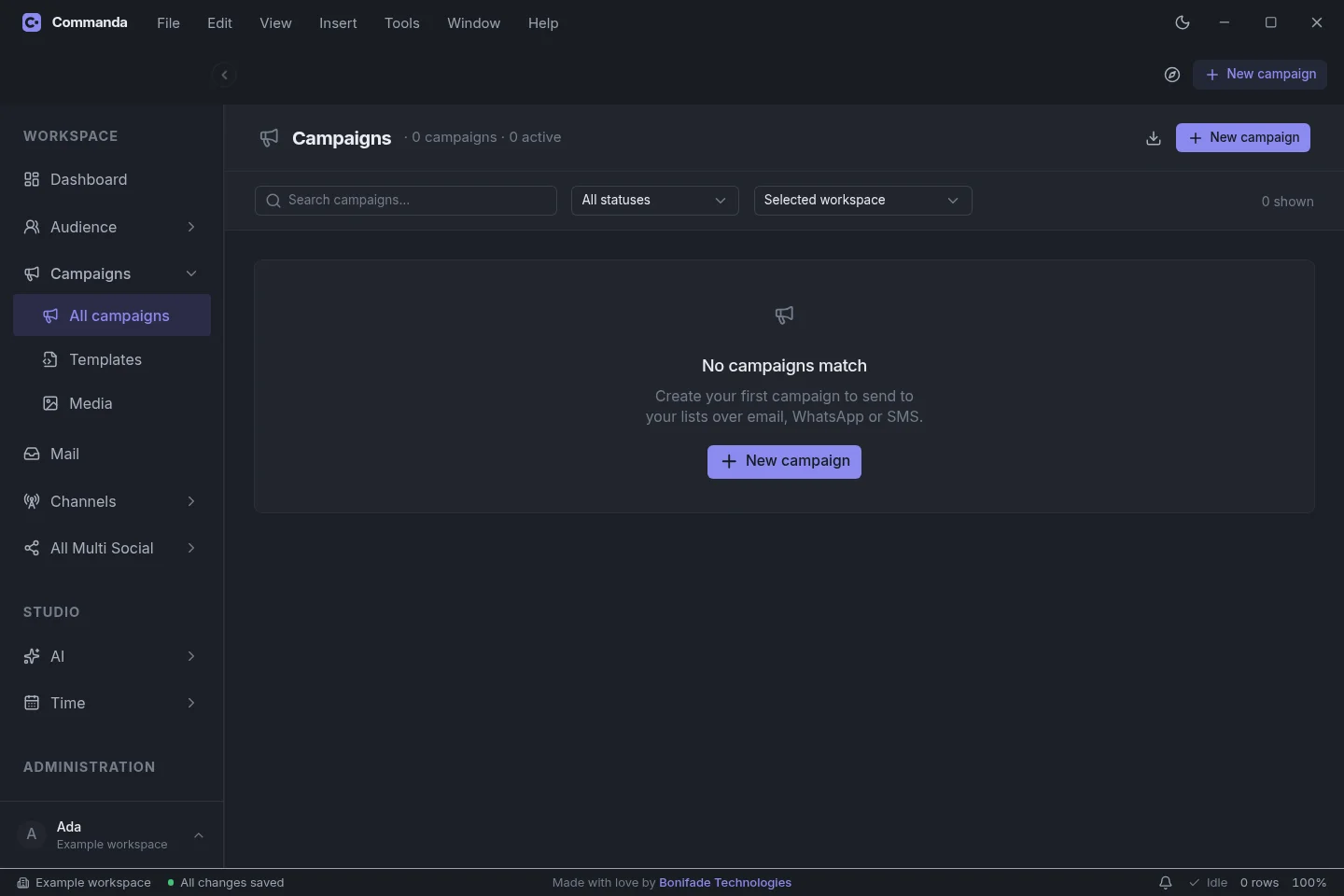Click the 0 shown counter
The width and height of the screenshot is (1344, 896).
pos(1287,202)
